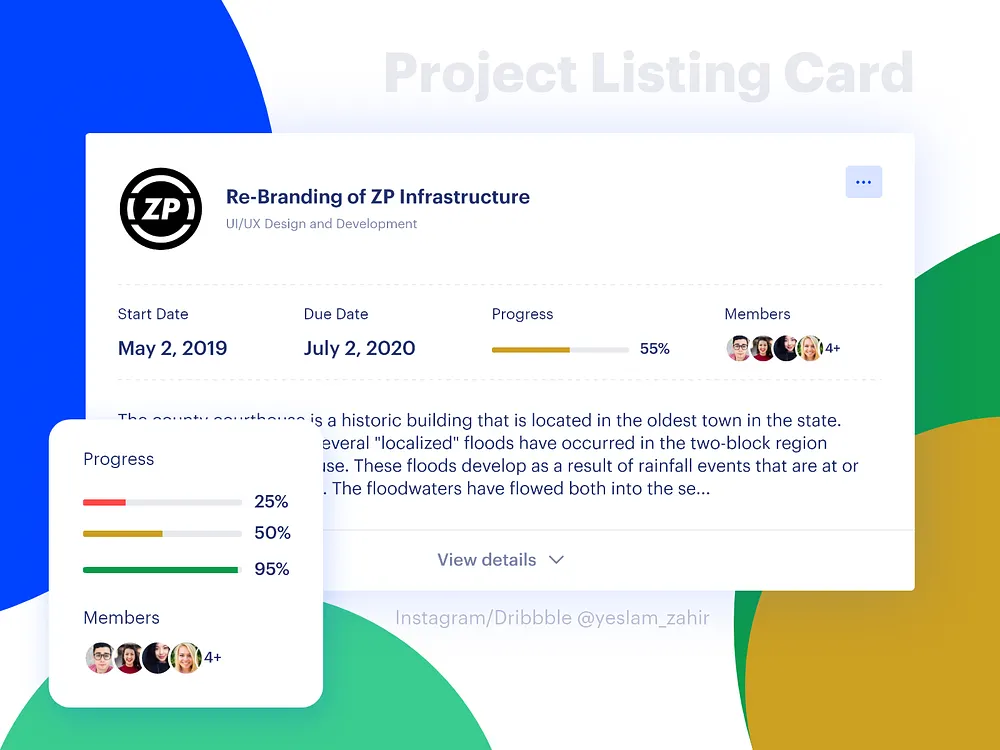The height and width of the screenshot is (750, 1000).
Task: Click the View details link
Action: tap(487, 560)
